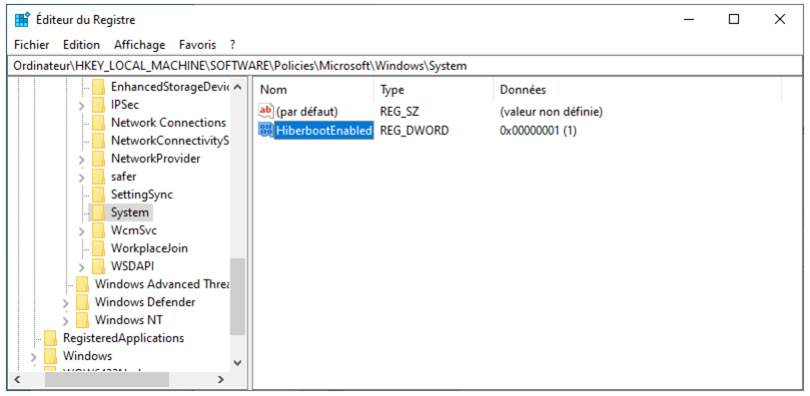Select the Windows Defender folder icon
Viewport: 810px width, 396px height.
83,302
